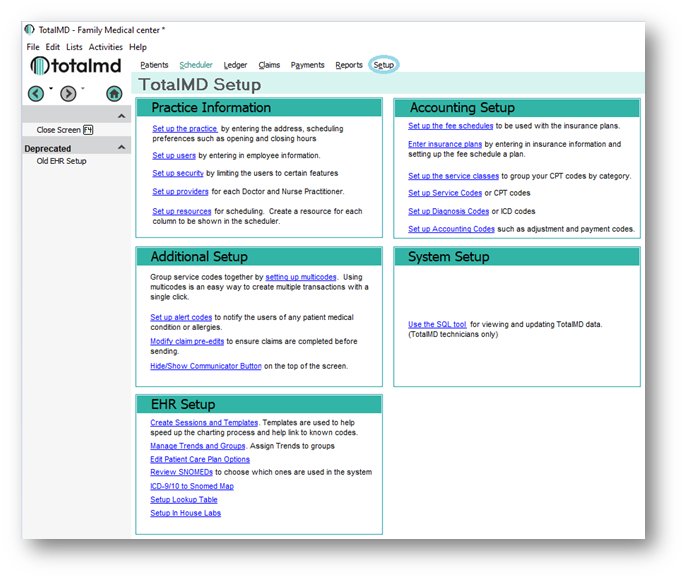Switch to the Scheduler tab
This screenshot has height=581, width=687.
[196, 65]
